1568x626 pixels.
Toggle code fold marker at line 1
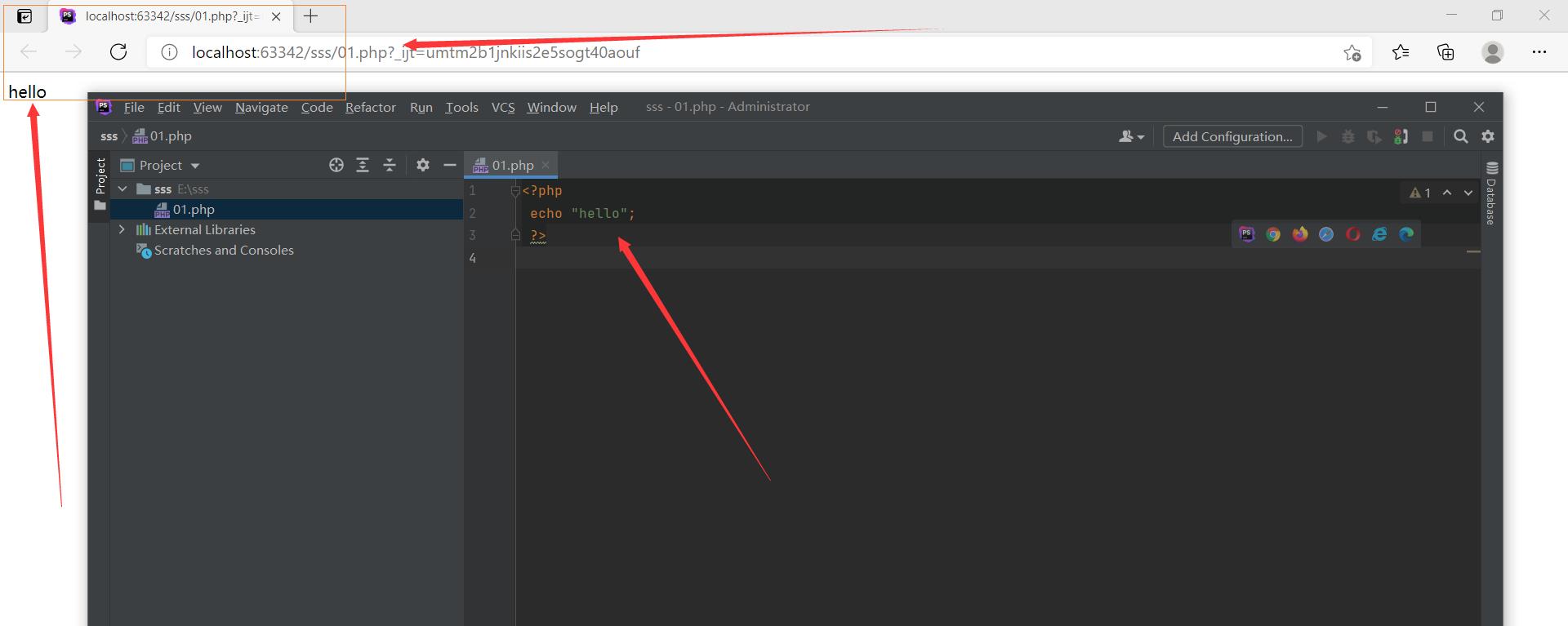515,190
